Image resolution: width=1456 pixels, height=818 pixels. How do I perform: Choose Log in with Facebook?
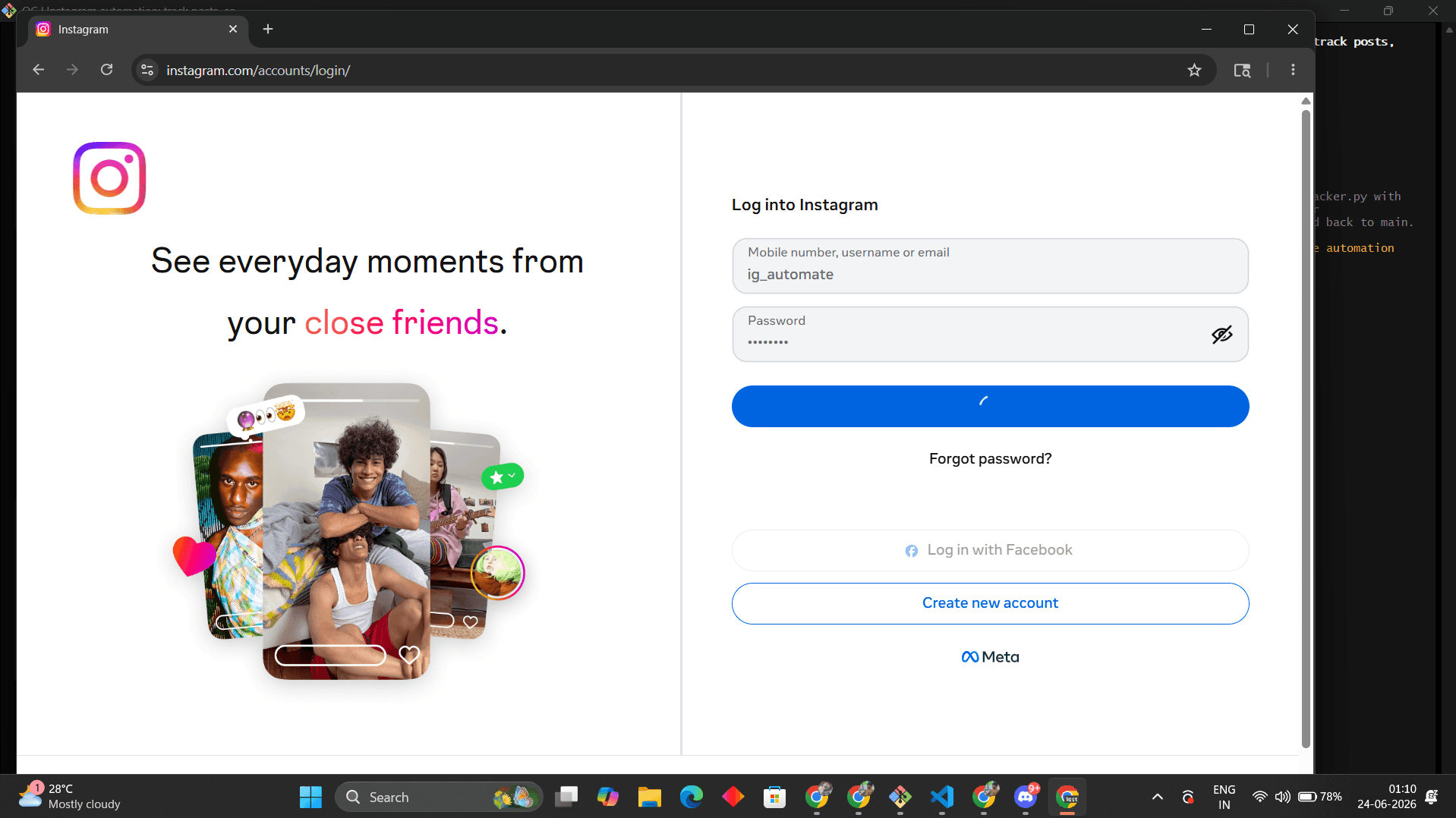990,550
